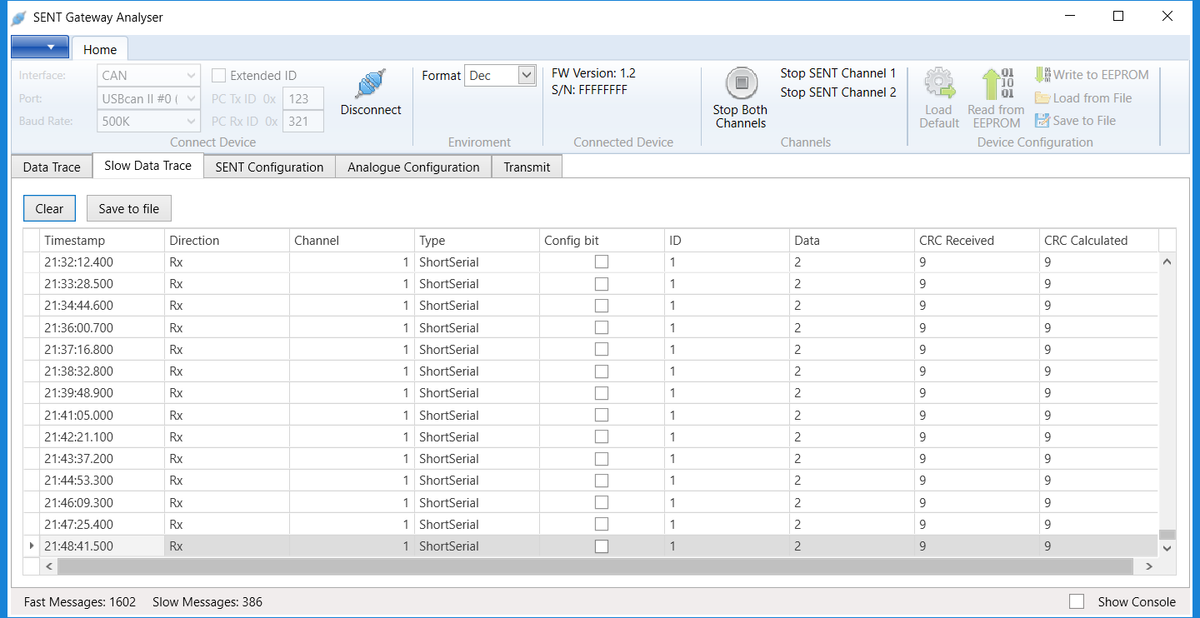The image size is (1200, 618).
Task: Choose Load from File folder icon
Action: pyautogui.click(x=1043, y=98)
